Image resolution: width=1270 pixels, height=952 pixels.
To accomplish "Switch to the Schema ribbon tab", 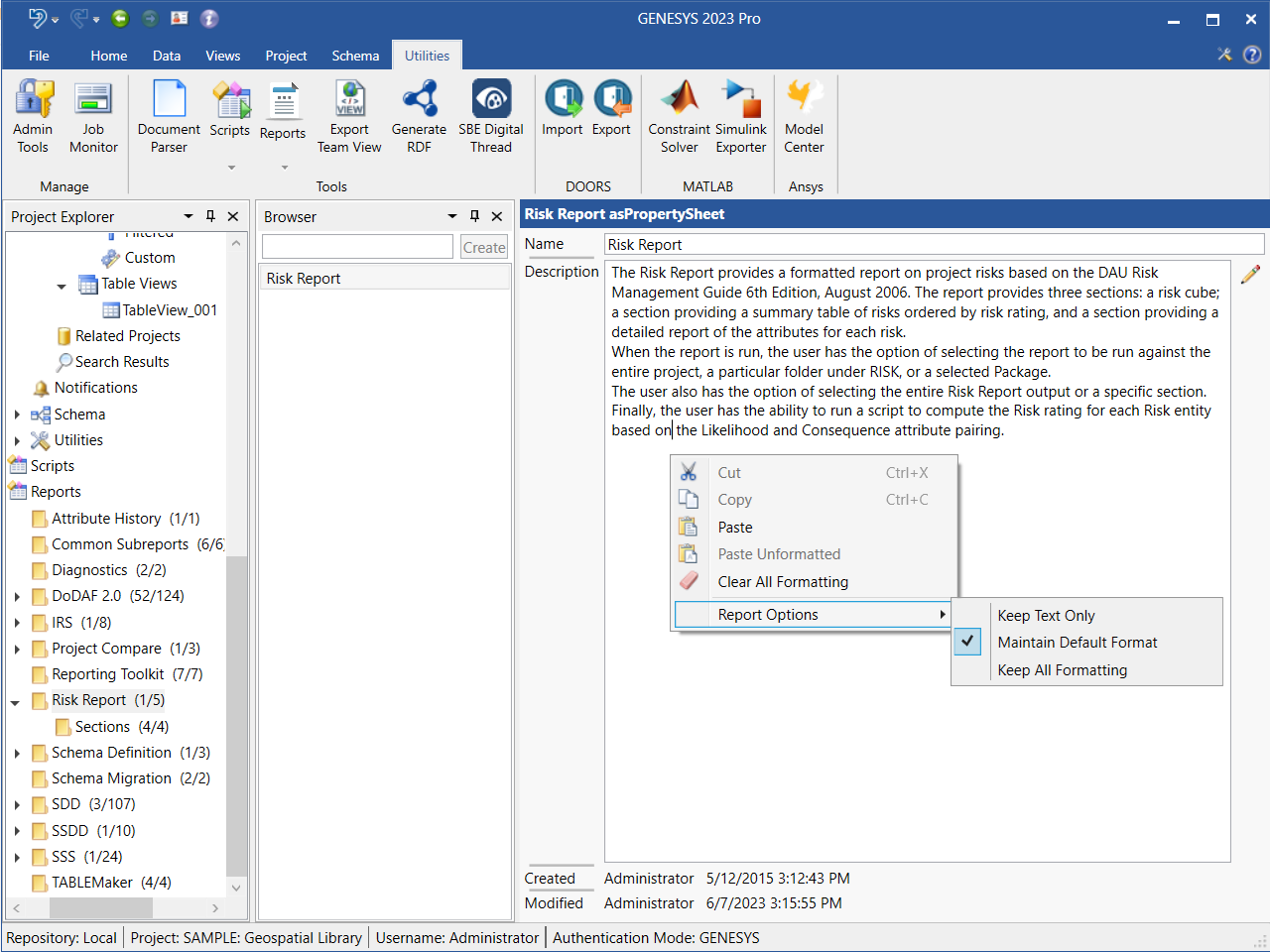I will point(355,56).
